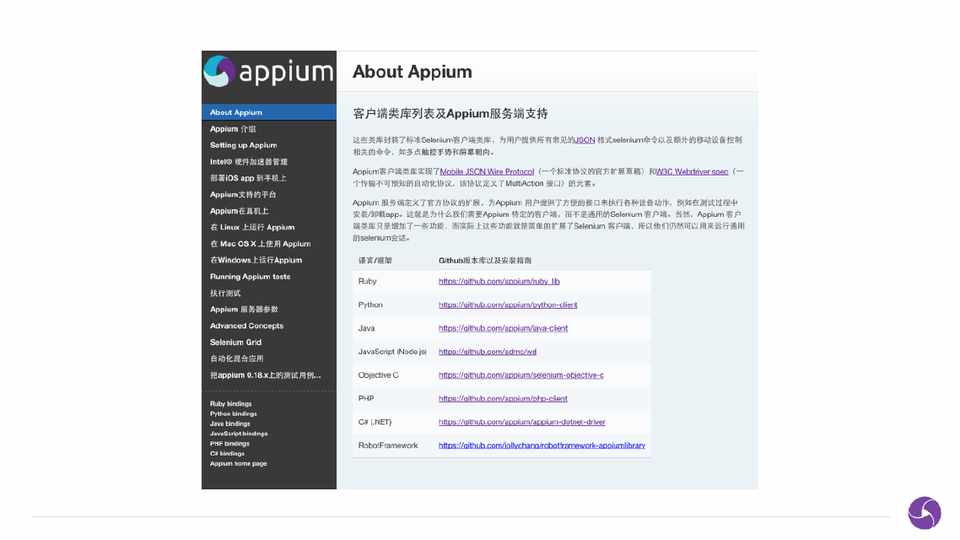Go to Advanced Concepts in sidebar
The height and width of the screenshot is (540, 960).
pyautogui.click(x=246, y=326)
